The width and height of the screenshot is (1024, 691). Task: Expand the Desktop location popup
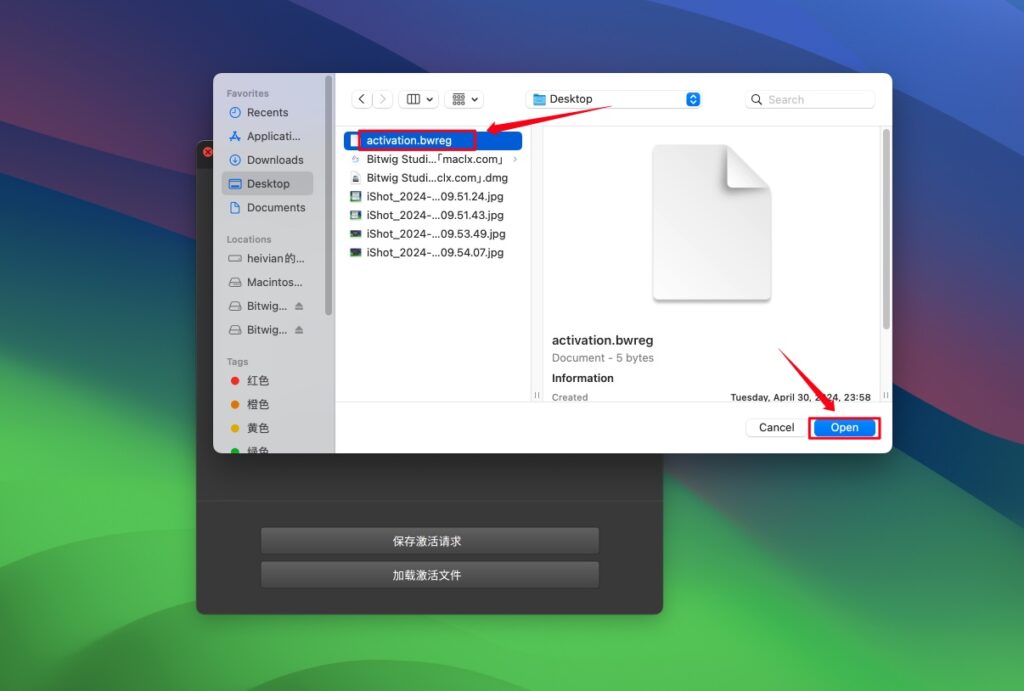pos(693,99)
